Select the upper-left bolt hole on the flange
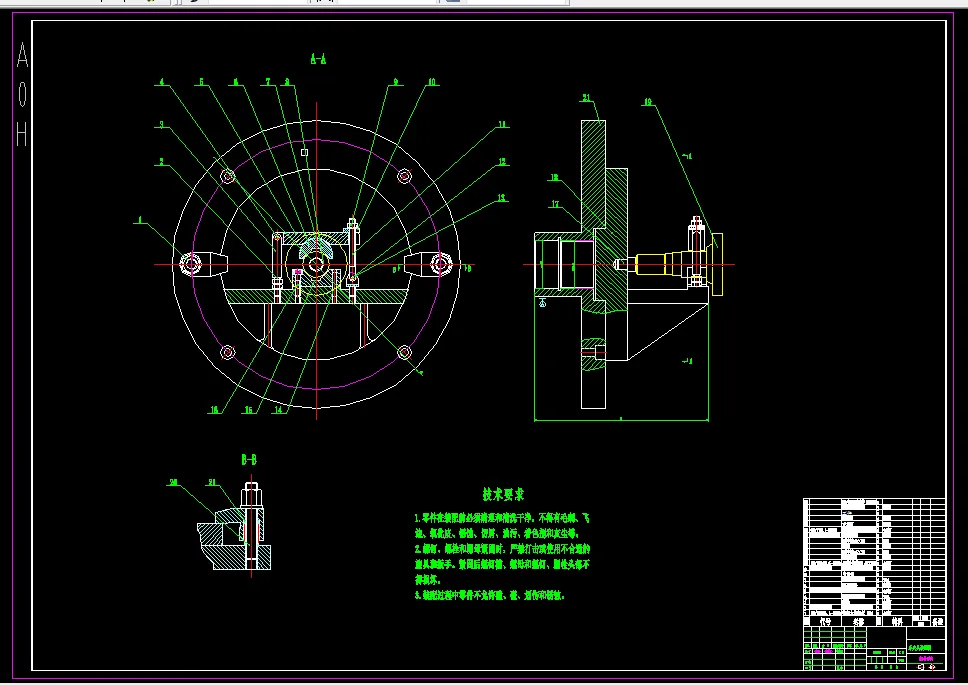This screenshot has width=968, height=685. [228, 176]
